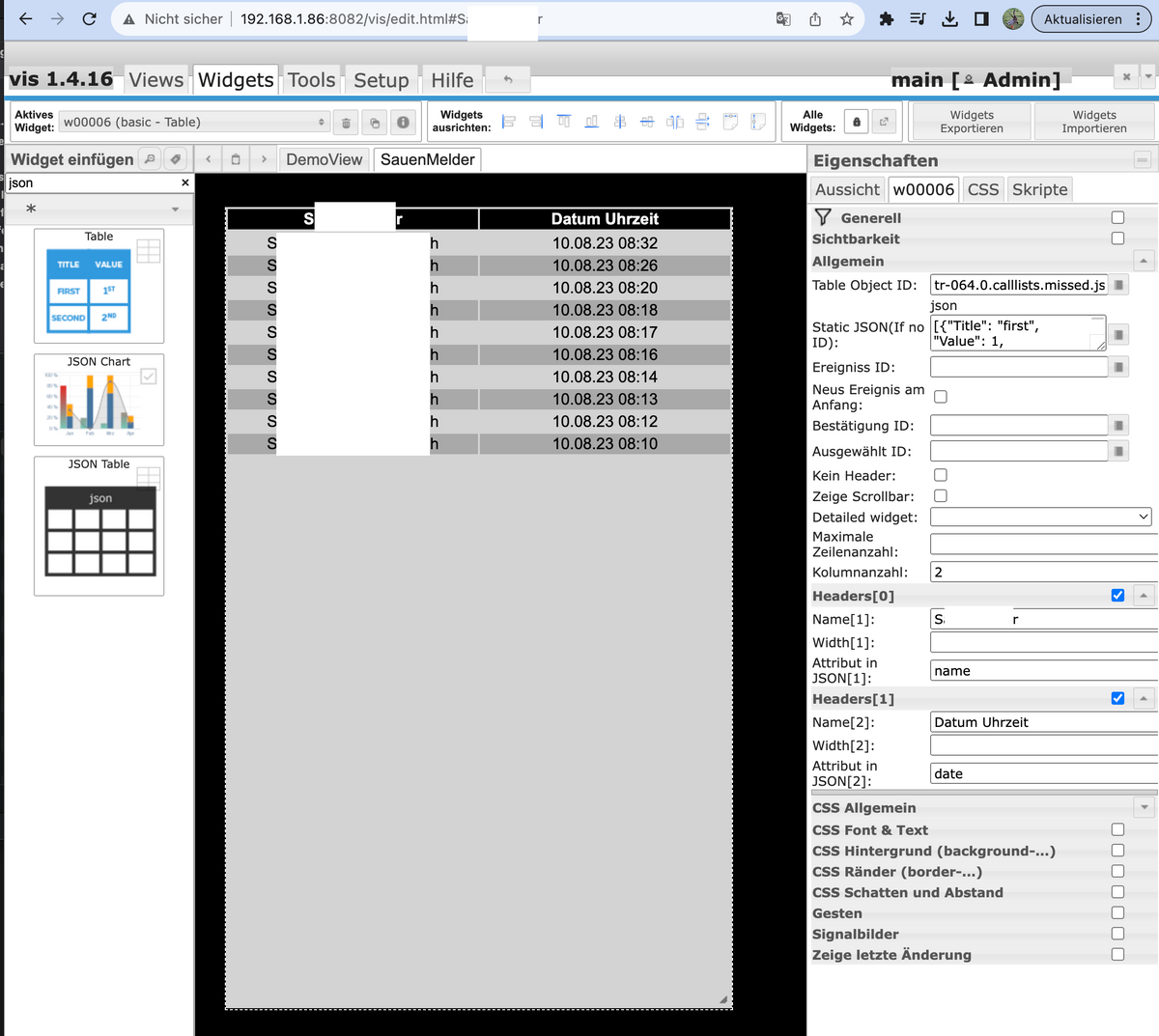Open Chrome extensions puzzle icon
This screenshot has height=1036, width=1159.
[886, 19]
